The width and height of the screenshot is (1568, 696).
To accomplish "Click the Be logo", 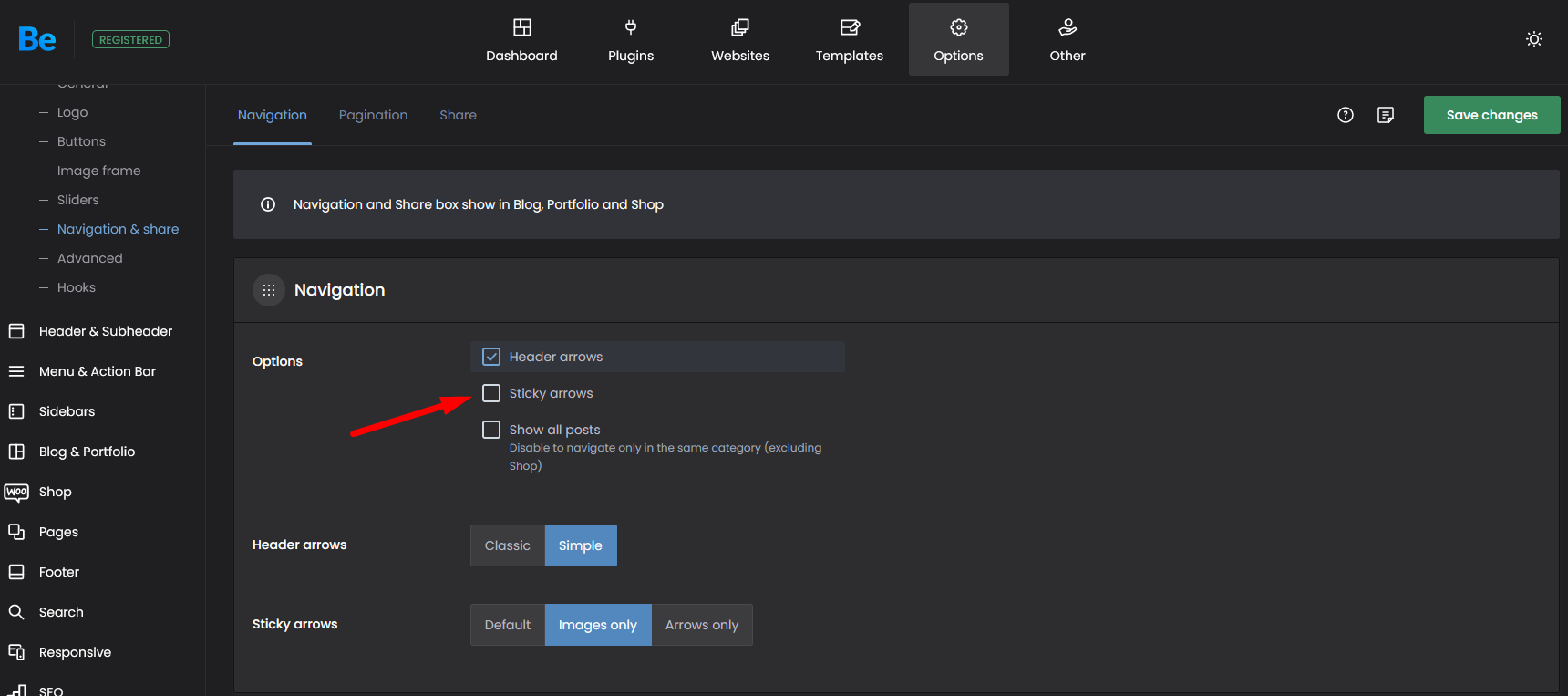I will pos(37,39).
